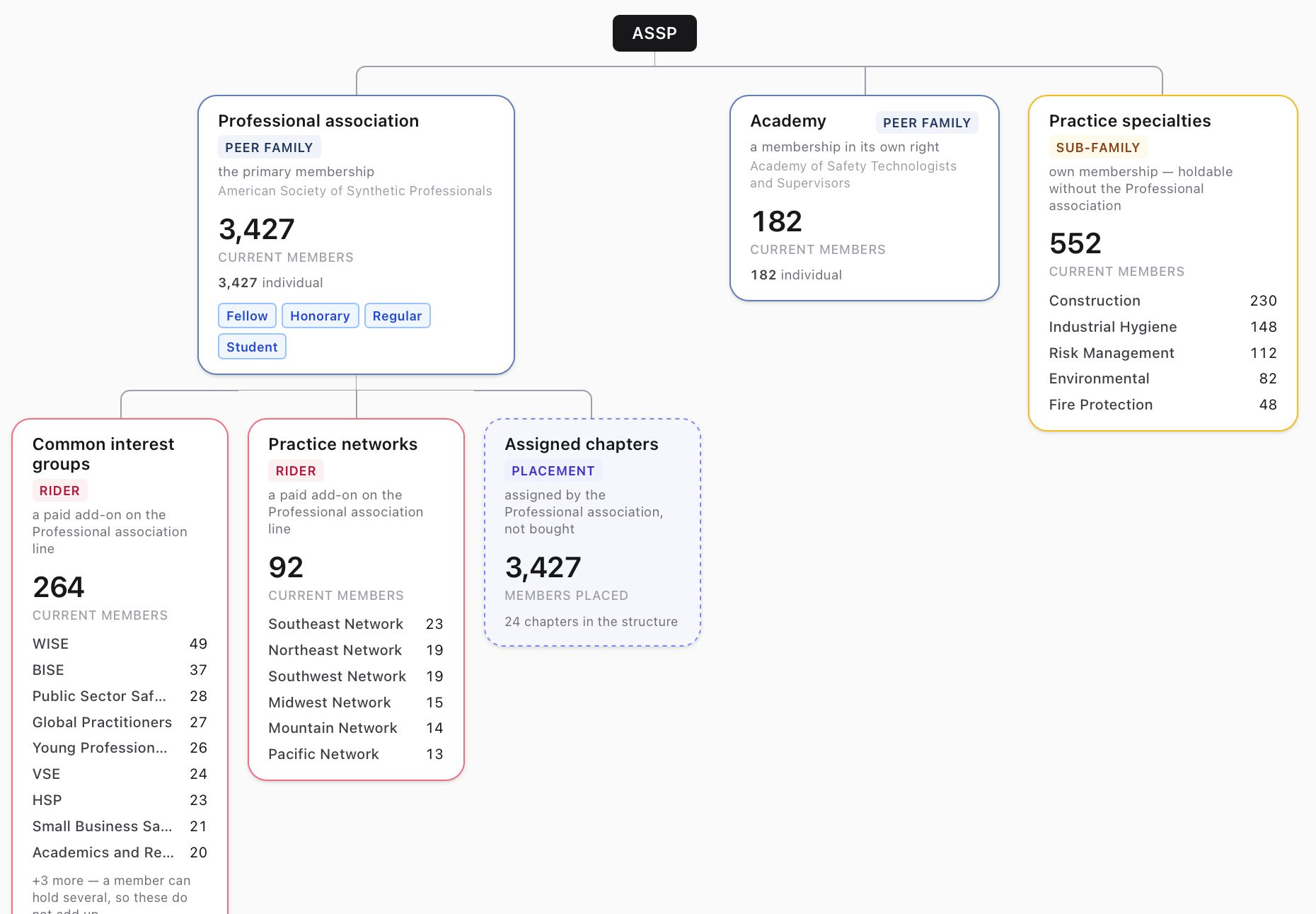This screenshot has height=914, width=1316.
Task: Click the RIDER badge in Common interest groups
Action: (59, 490)
